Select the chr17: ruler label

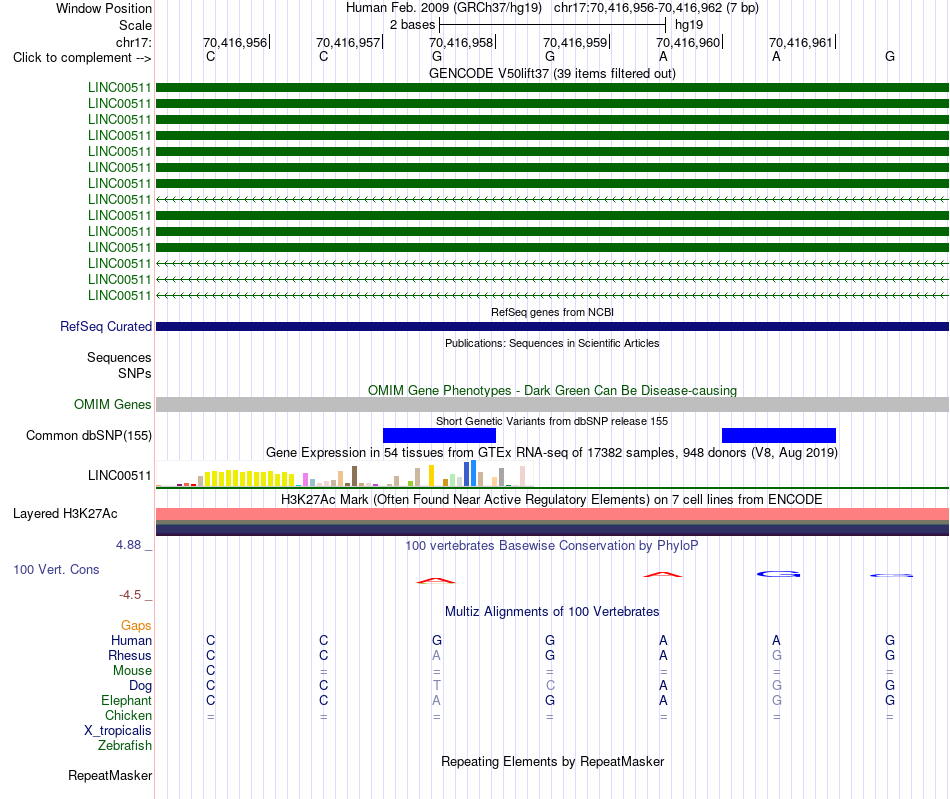click(x=134, y=42)
